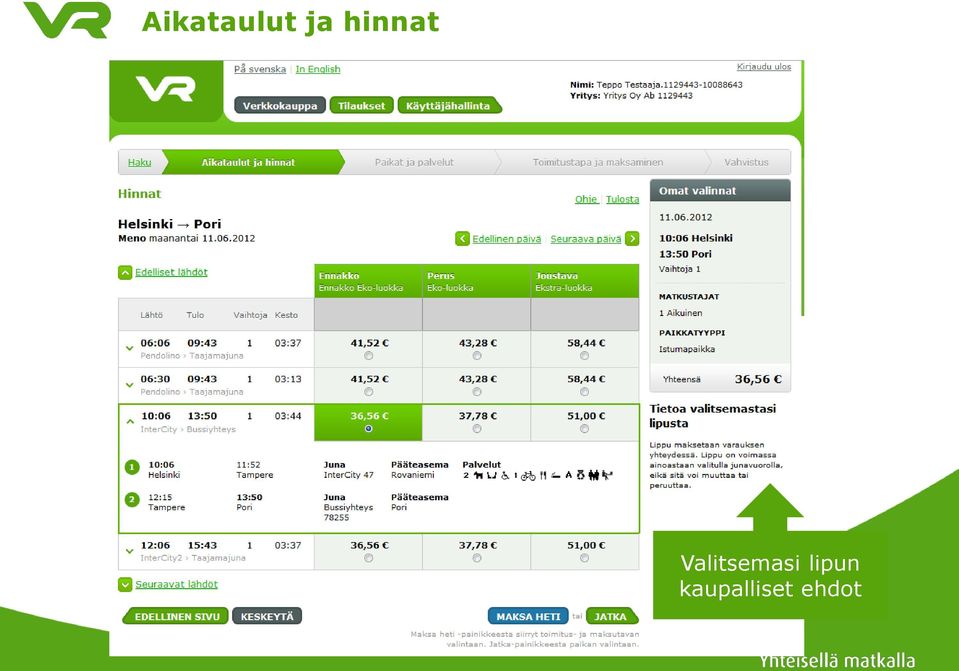This screenshot has width=959, height=671.
Task: Expand details of the 06:06 Pendolino departure
Action: click(x=130, y=348)
